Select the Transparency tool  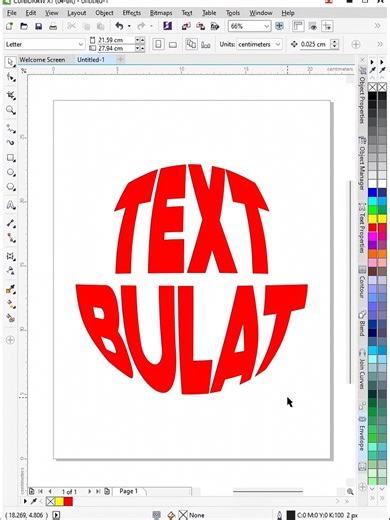tap(11, 270)
